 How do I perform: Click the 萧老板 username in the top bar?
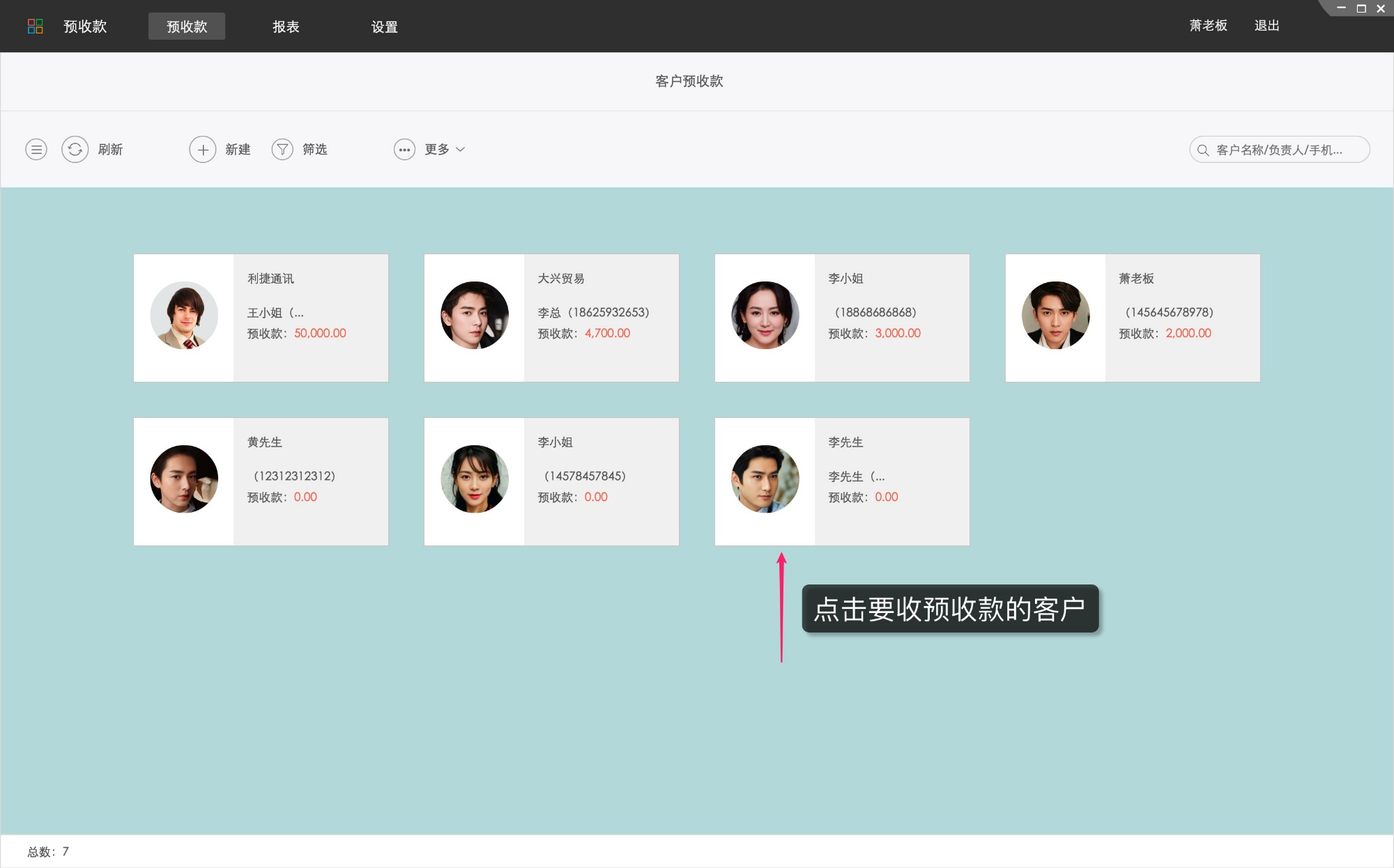[1207, 26]
